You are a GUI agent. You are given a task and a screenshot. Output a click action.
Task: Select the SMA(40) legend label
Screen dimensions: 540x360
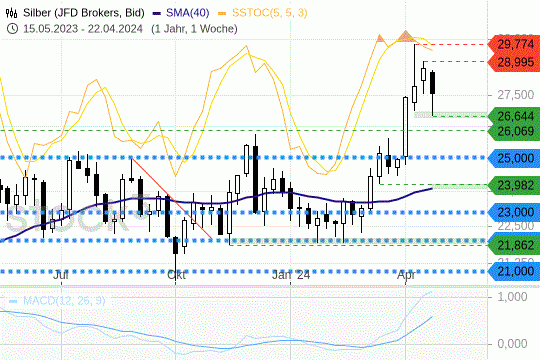click(187, 13)
